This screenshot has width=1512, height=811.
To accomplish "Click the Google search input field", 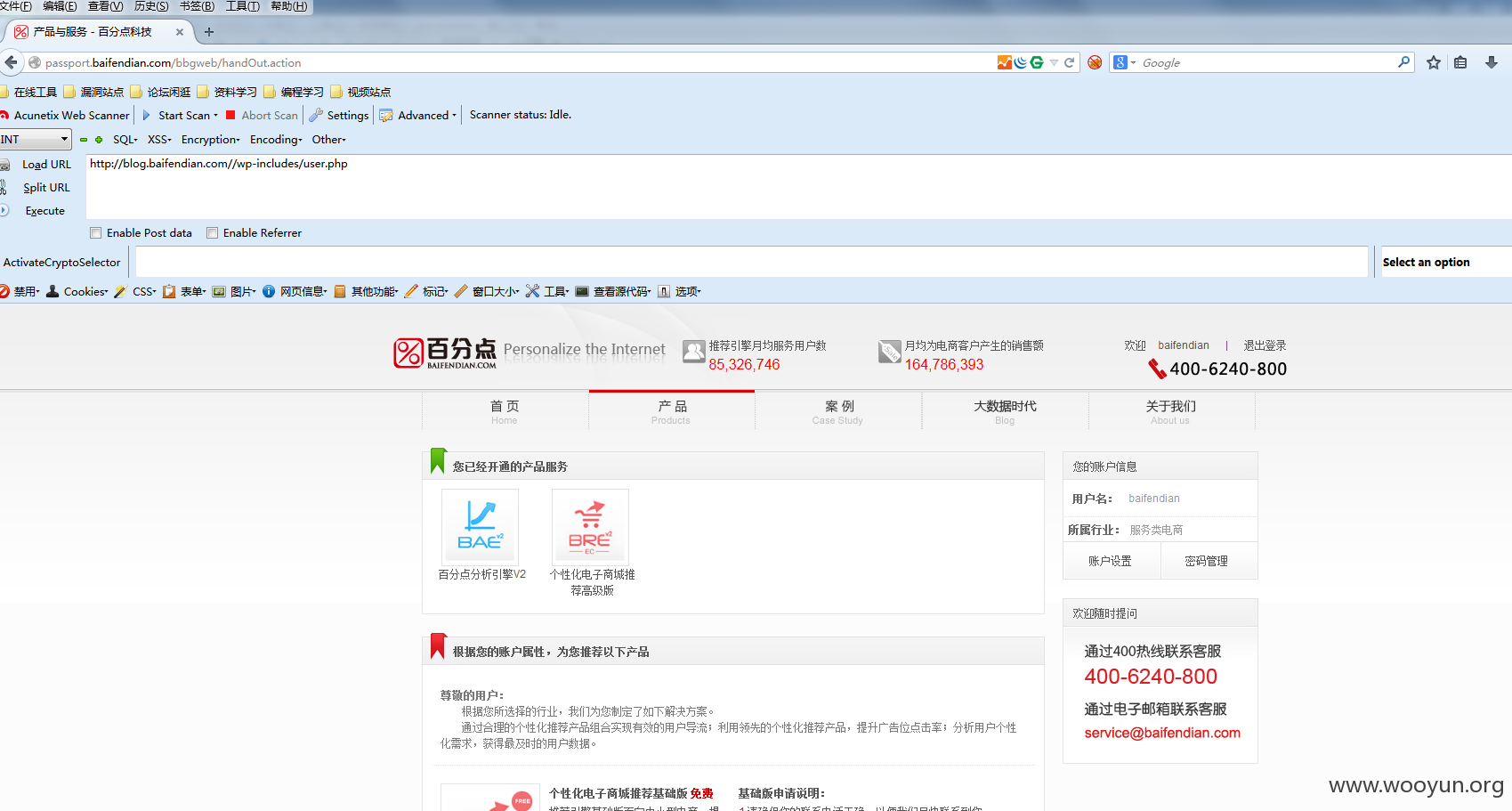I will 1265,62.
